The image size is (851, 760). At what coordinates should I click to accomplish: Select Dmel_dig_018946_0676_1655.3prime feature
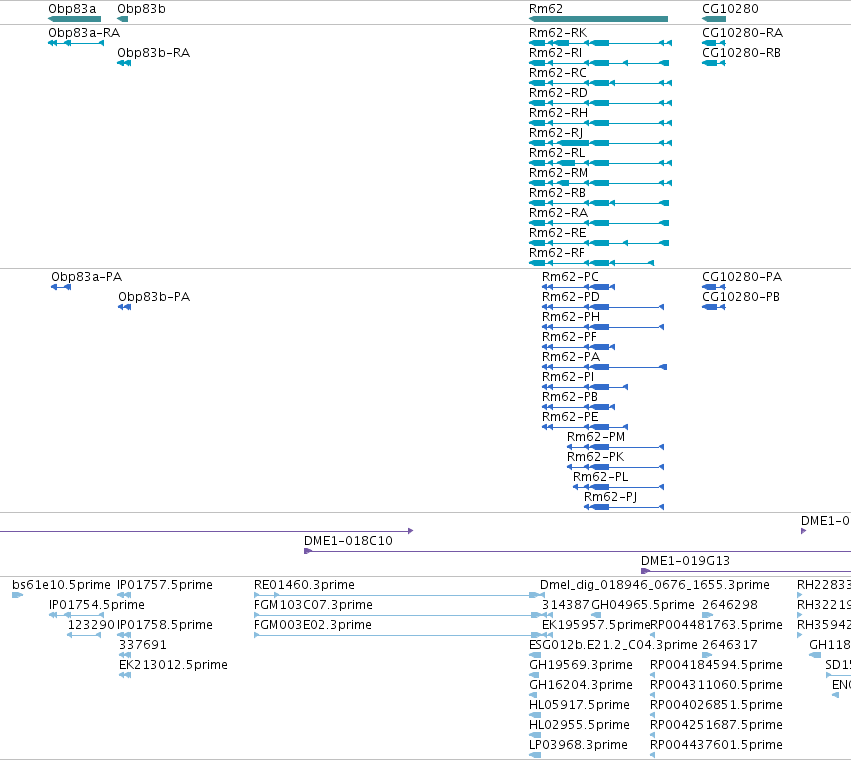point(655,585)
